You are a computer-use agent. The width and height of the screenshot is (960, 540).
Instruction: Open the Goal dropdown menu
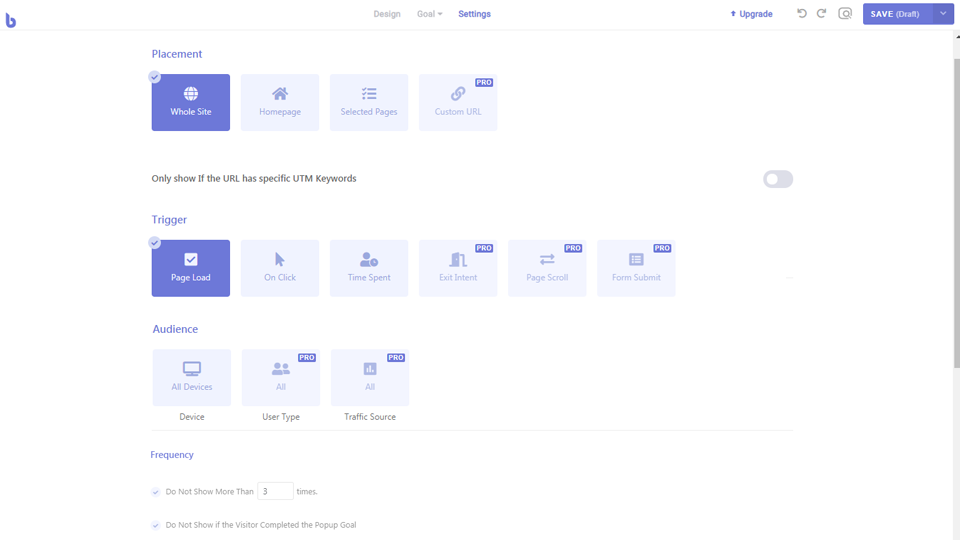pos(429,13)
